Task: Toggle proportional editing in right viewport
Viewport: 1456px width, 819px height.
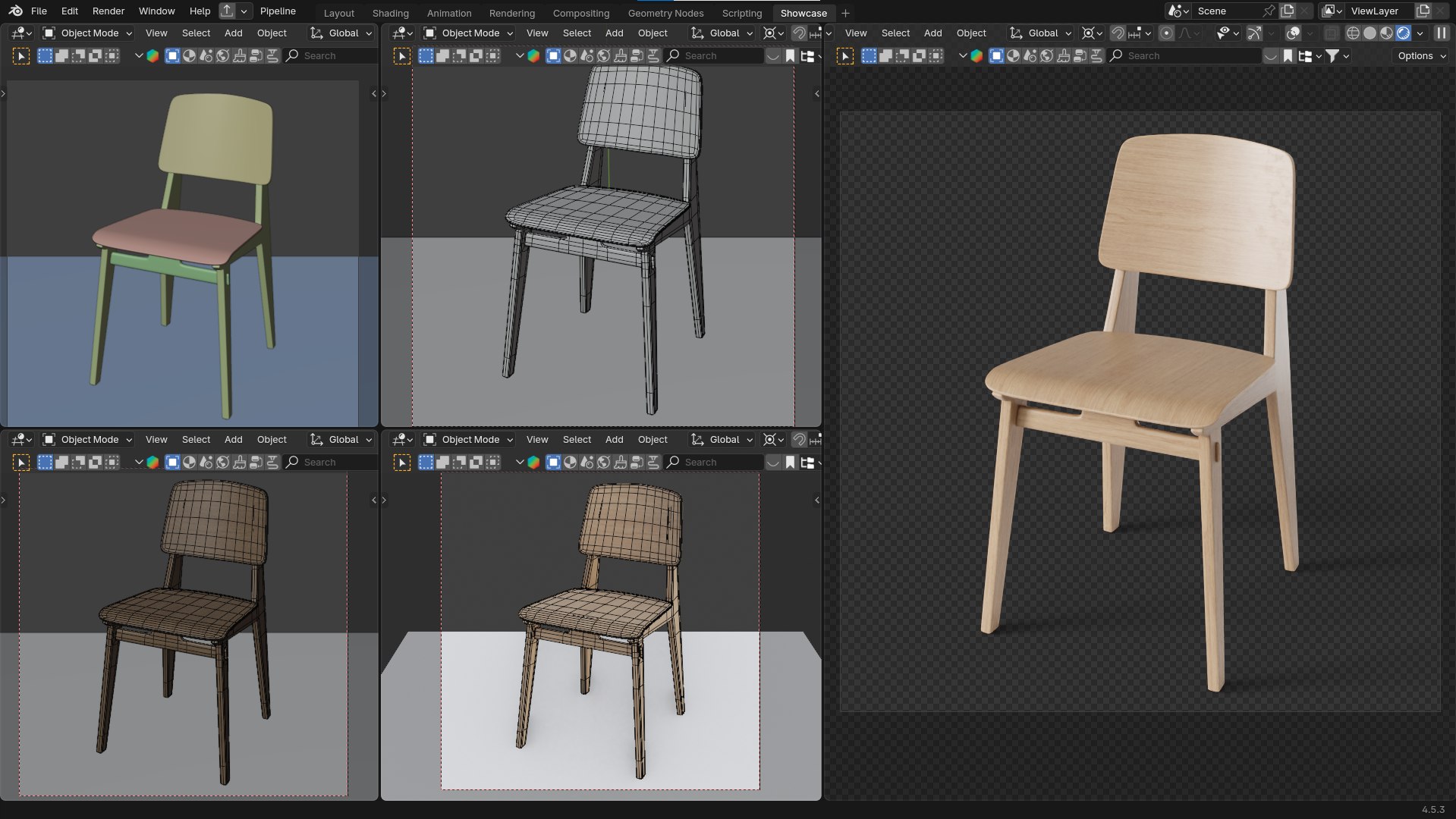Action: (1167, 33)
